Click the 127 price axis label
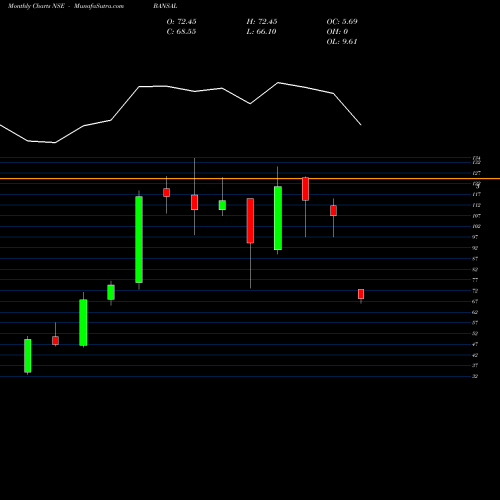Image resolution: width=500 pixels, height=500 pixels. [x=477, y=173]
